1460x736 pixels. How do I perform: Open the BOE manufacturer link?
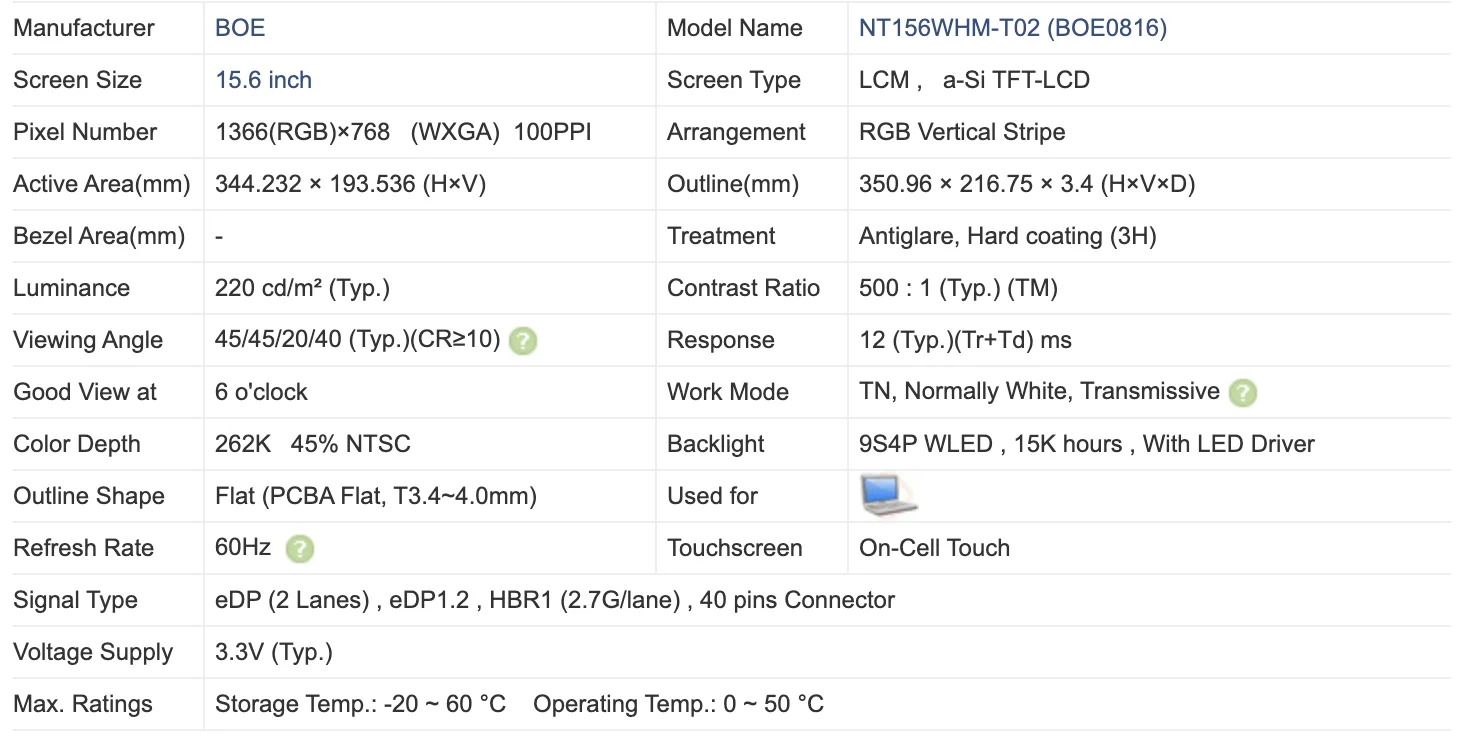(x=240, y=28)
